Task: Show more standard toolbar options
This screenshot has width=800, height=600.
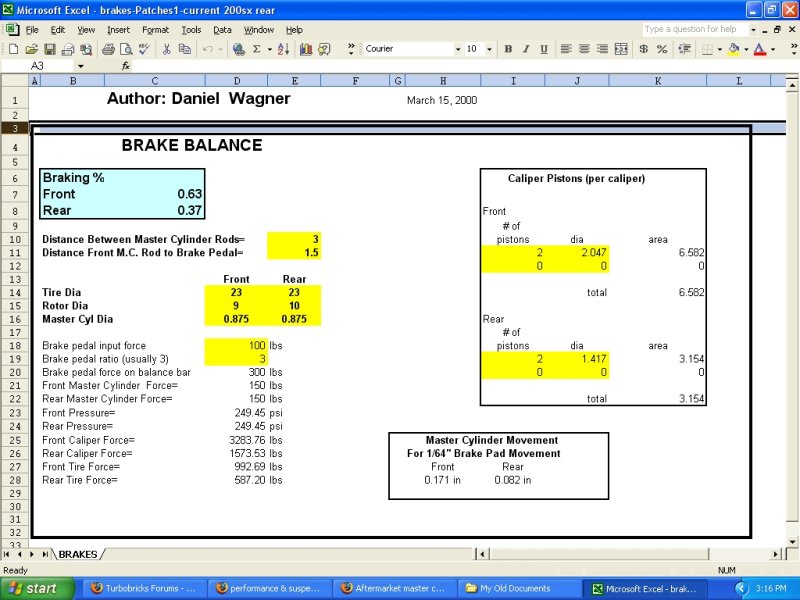Action: (x=351, y=49)
